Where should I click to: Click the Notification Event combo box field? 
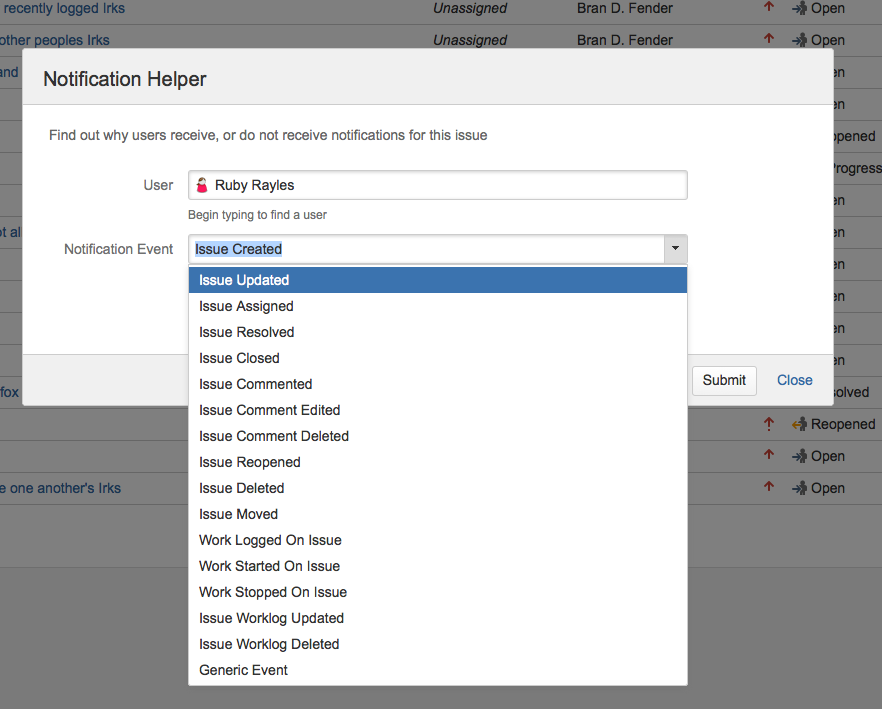[426, 249]
